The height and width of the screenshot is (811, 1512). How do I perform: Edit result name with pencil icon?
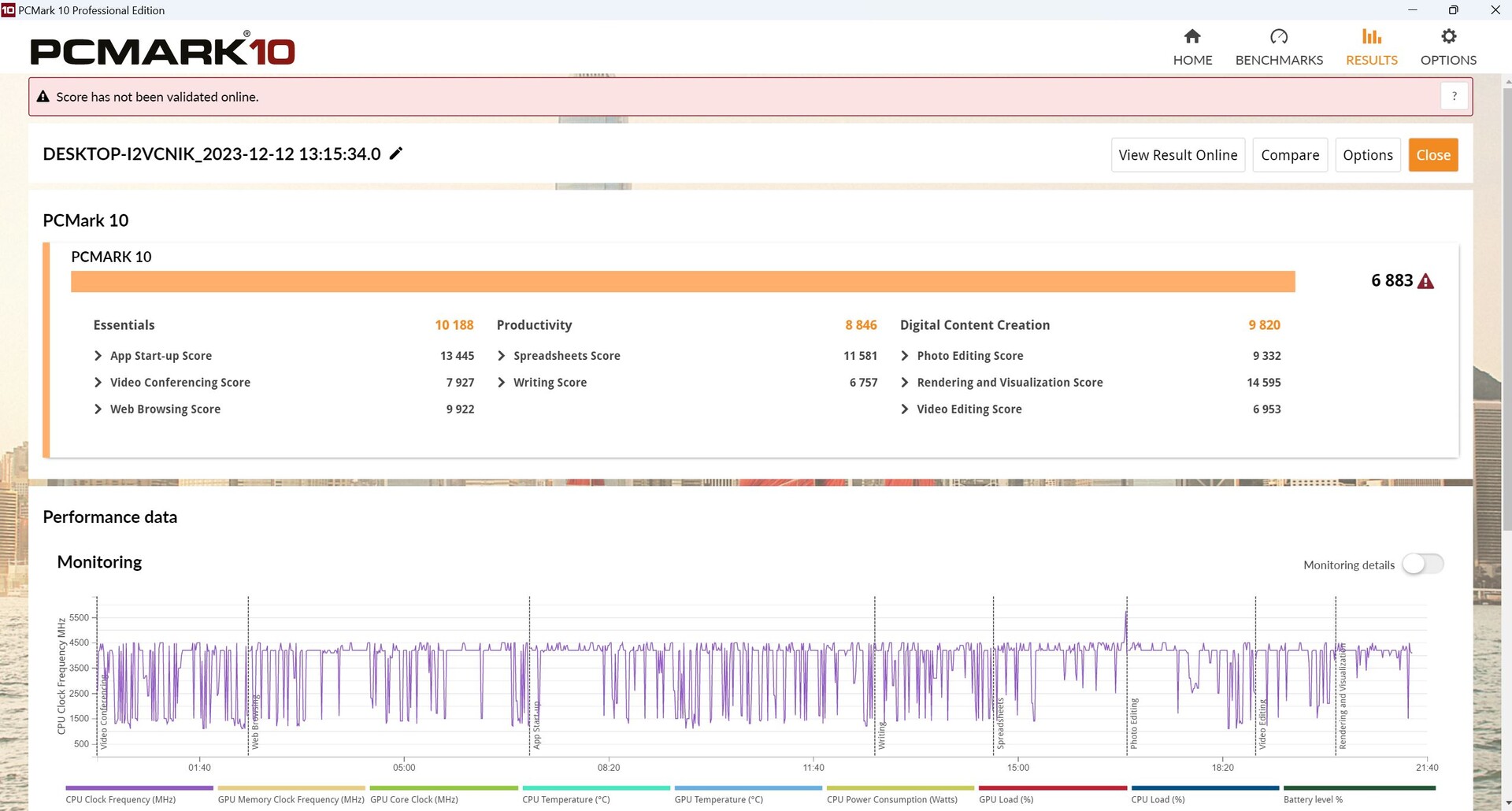[396, 154]
